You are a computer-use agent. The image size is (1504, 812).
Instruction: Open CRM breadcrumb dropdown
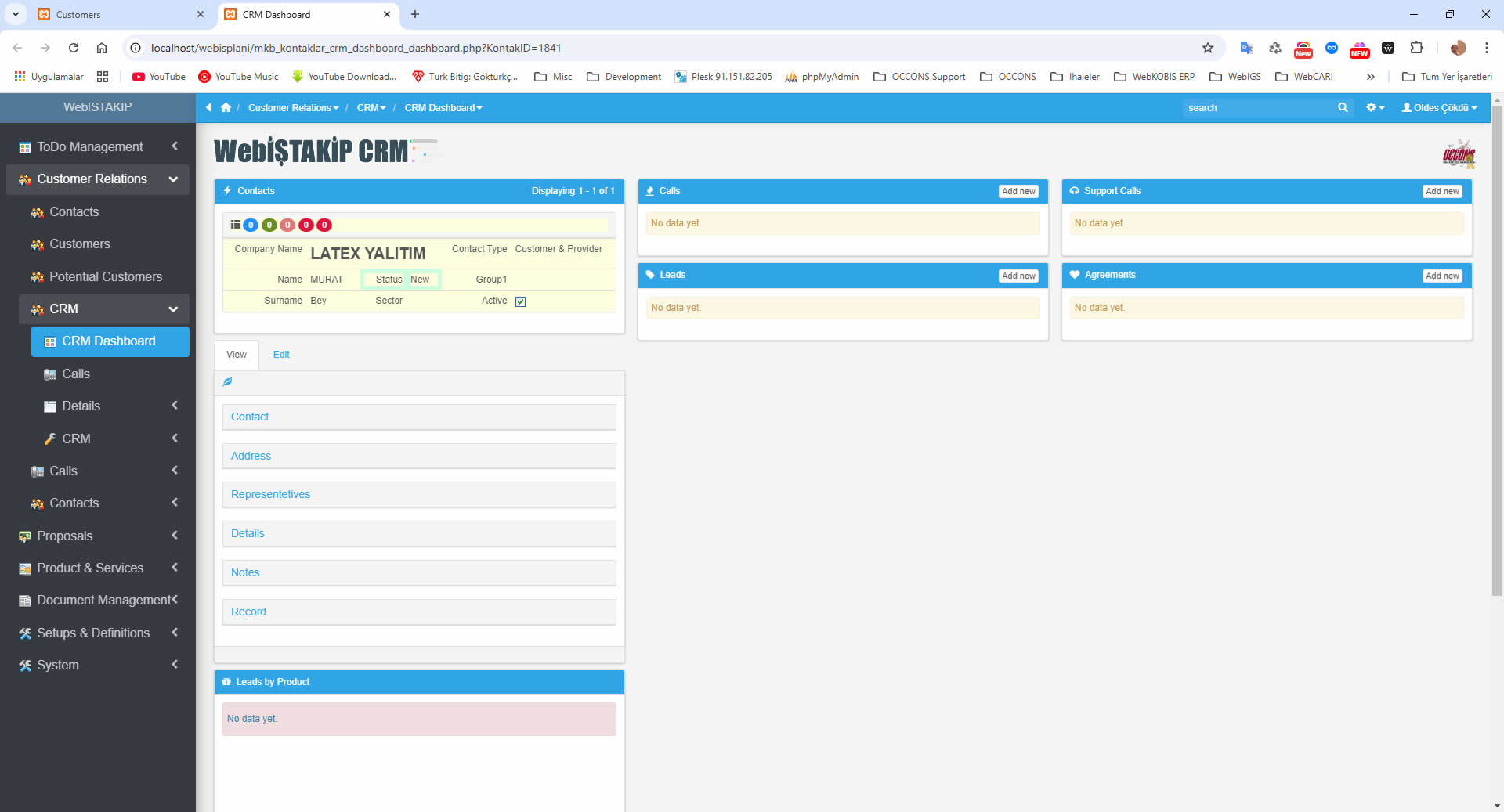371,108
